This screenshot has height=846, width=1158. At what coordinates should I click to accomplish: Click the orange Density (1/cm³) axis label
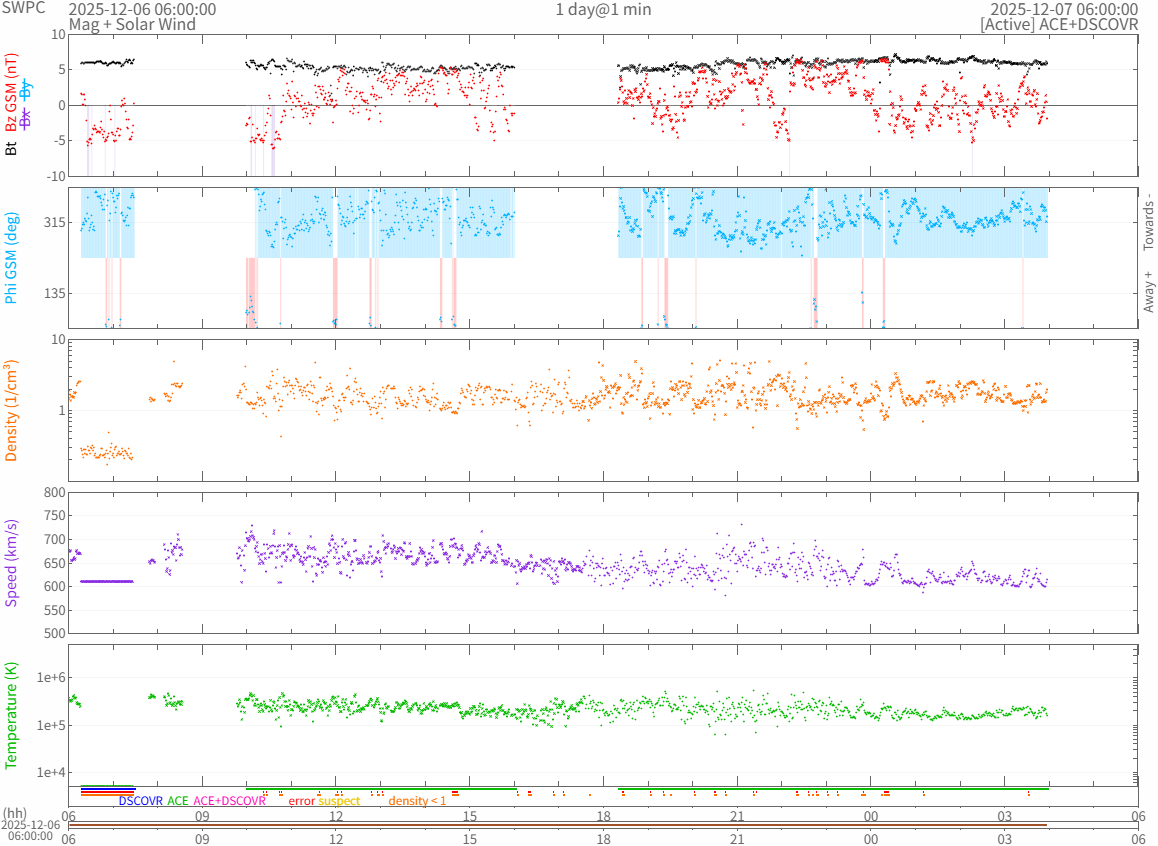[x=12, y=410]
